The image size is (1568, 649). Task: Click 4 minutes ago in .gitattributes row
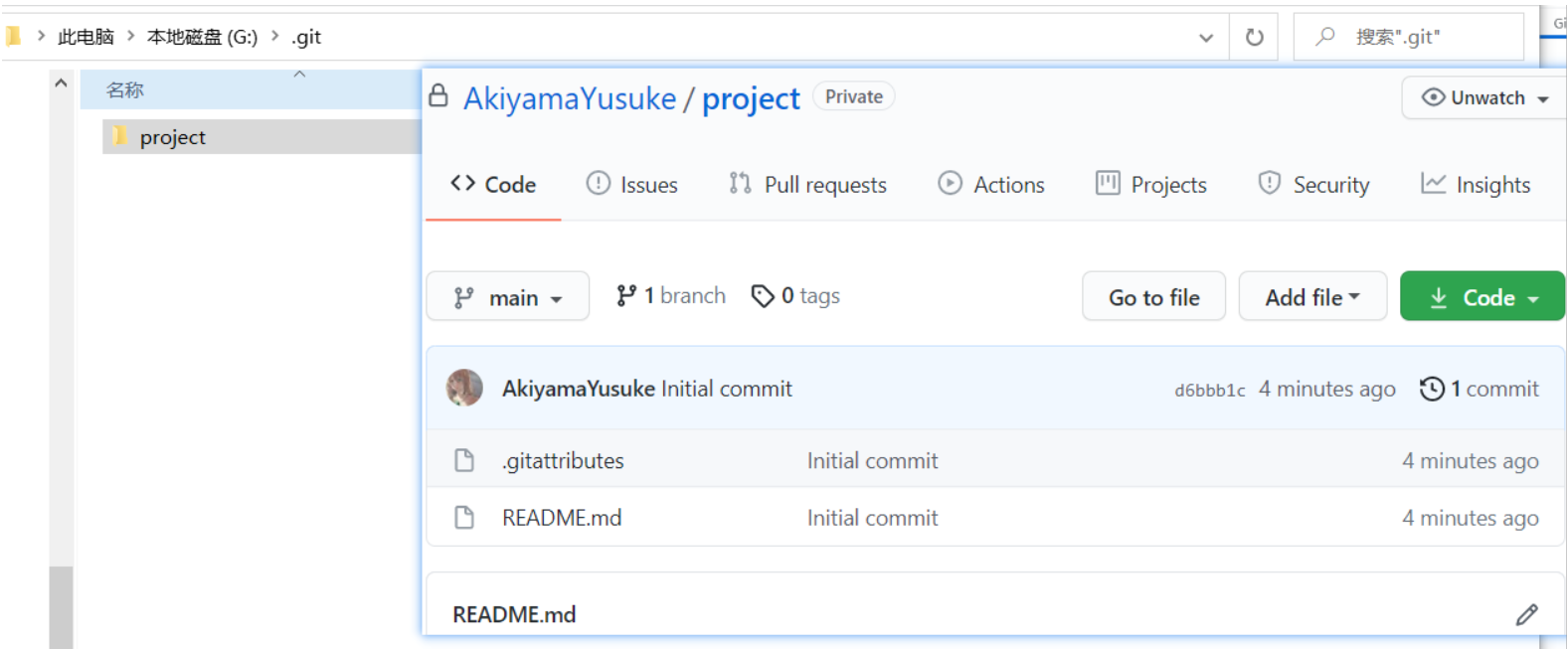1471,461
